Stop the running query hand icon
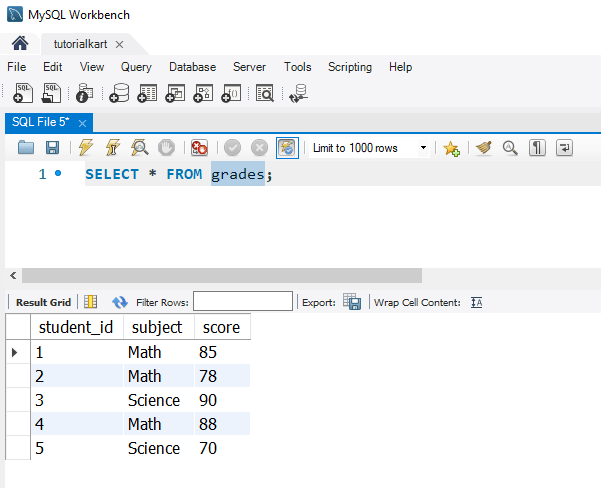Viewport: 601px width, 488px height. (166, 148)
